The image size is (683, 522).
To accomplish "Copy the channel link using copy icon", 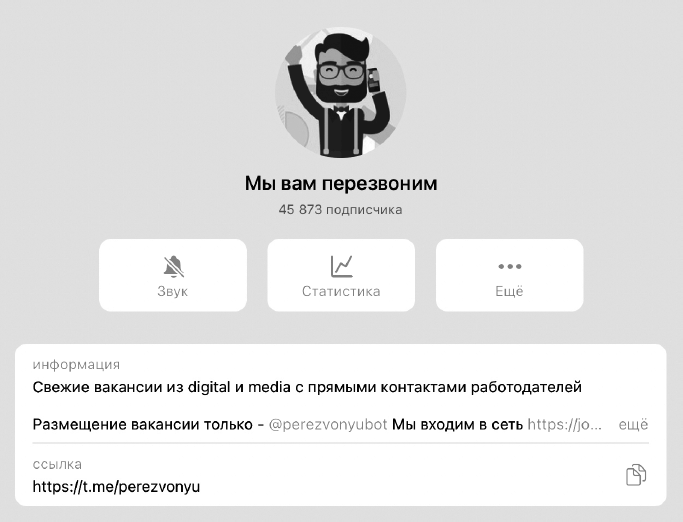I will pos(636,475).
